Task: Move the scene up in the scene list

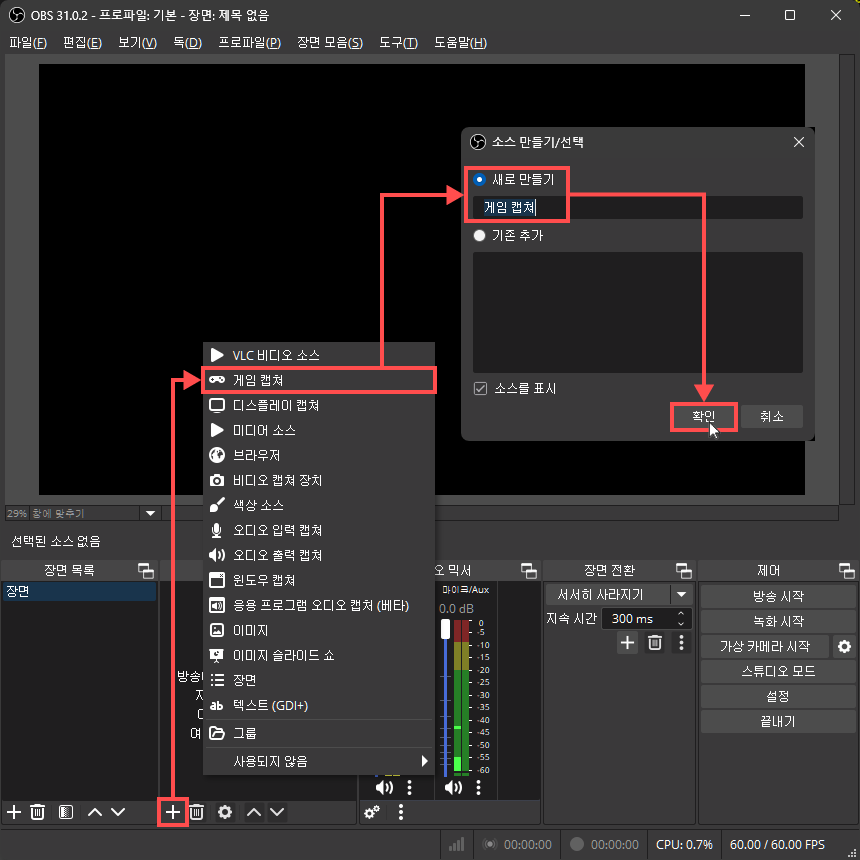Action: (95, 812)
